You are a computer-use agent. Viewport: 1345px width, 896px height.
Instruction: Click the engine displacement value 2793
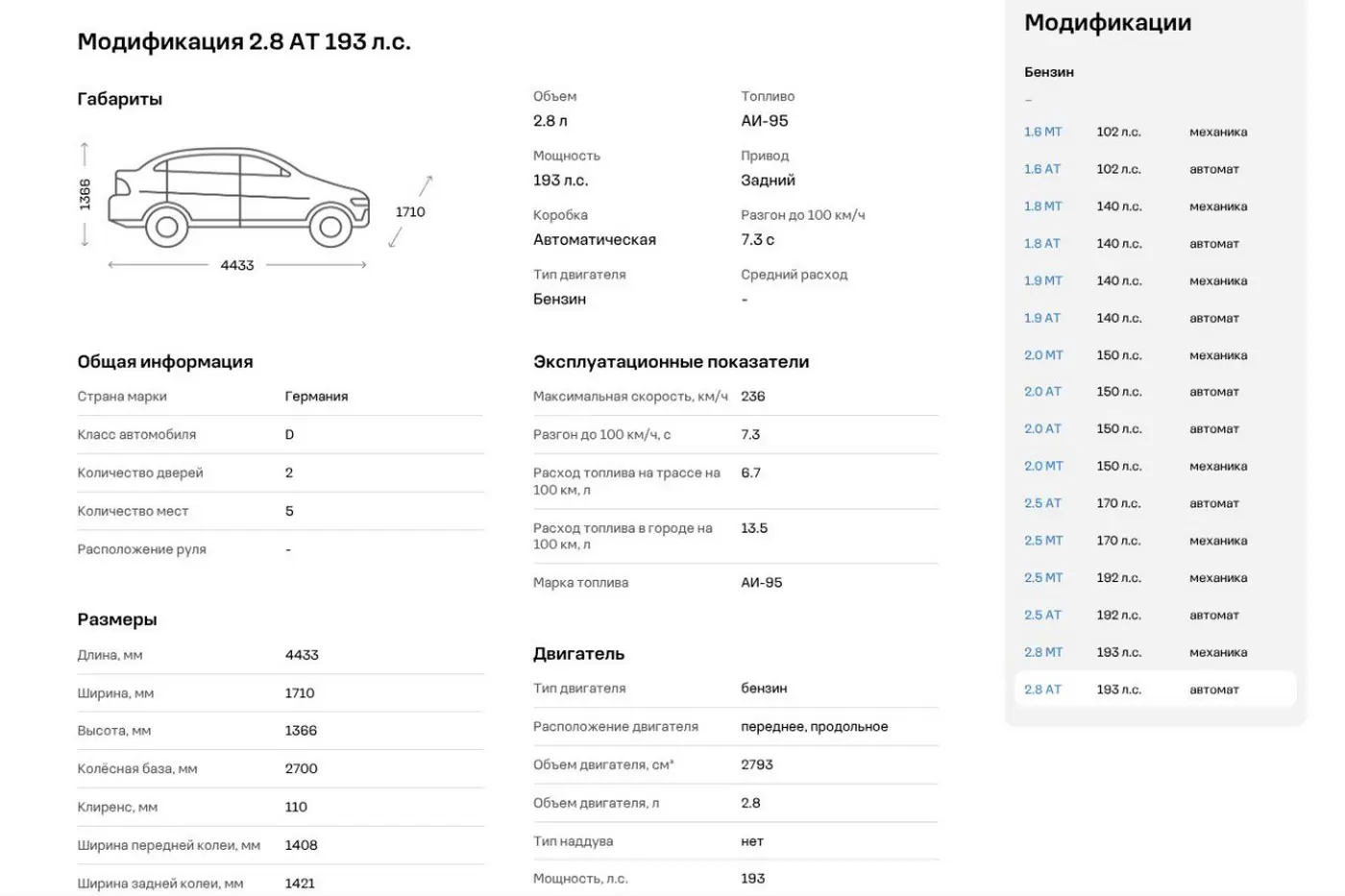click(757, 765)
